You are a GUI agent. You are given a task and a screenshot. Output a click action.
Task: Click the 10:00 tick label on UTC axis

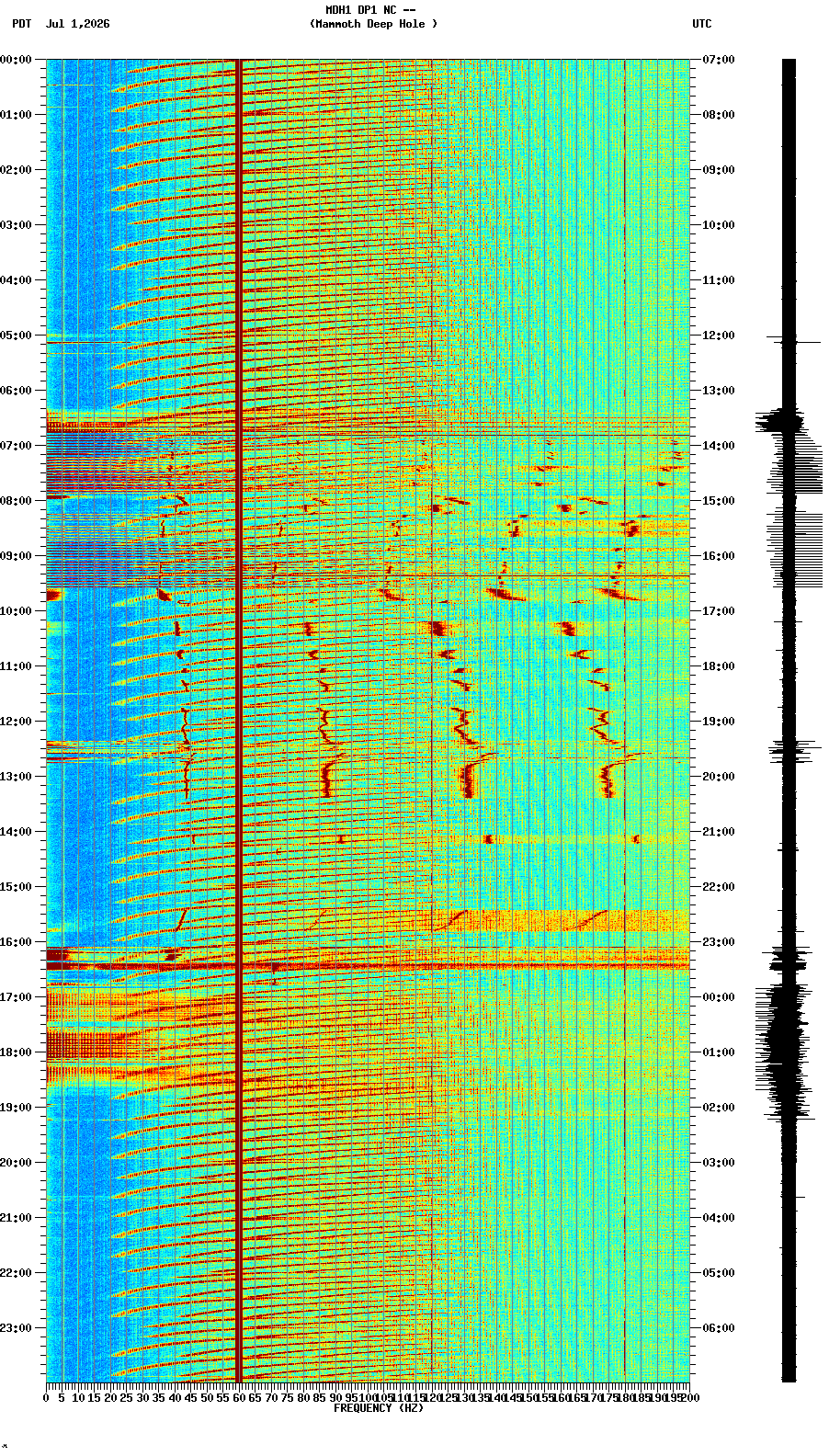[x=719, y=225]
